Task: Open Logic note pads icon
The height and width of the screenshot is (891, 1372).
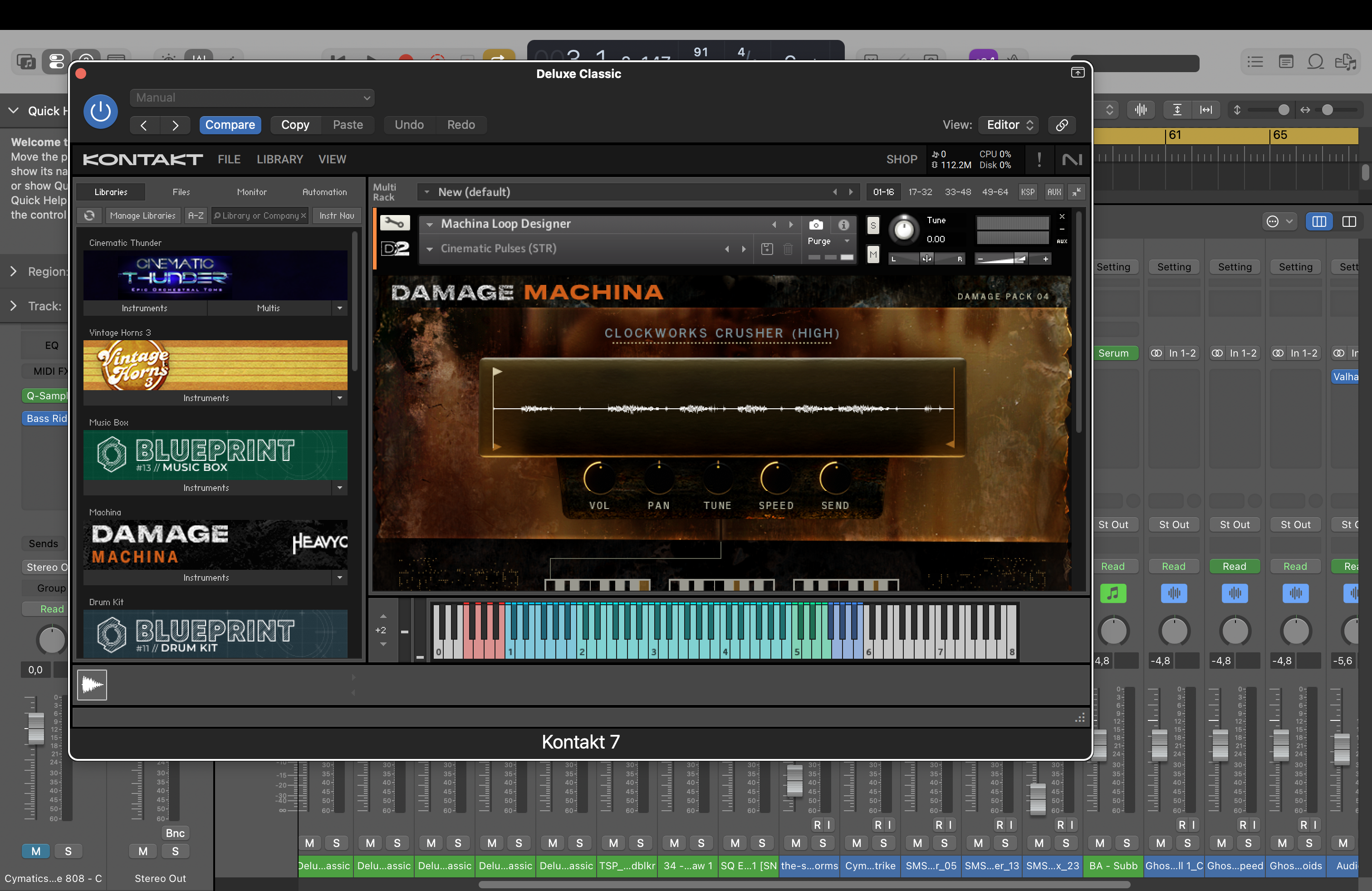Action: tap(1285, 61)
